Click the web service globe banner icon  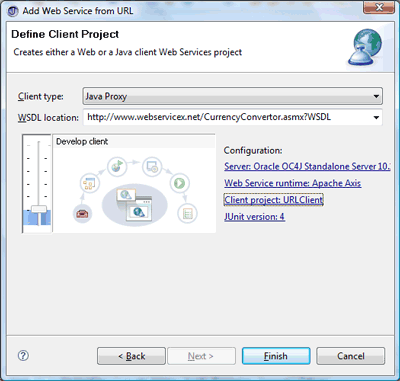coord(365,47)
